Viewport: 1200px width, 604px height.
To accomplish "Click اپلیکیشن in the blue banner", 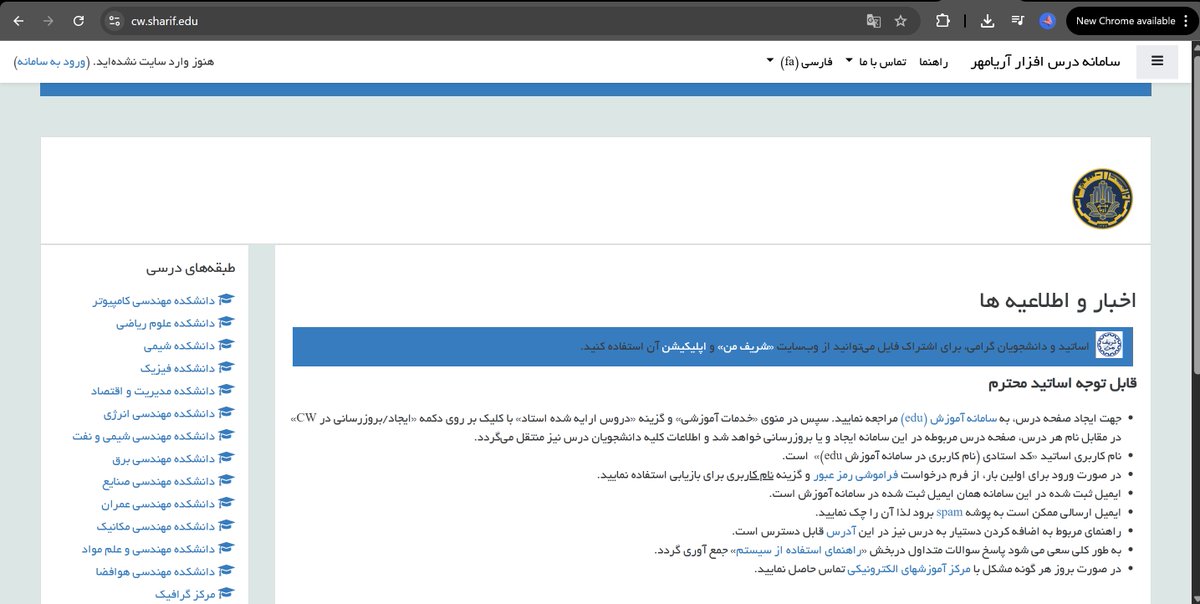I will click(x=685, y=346).
